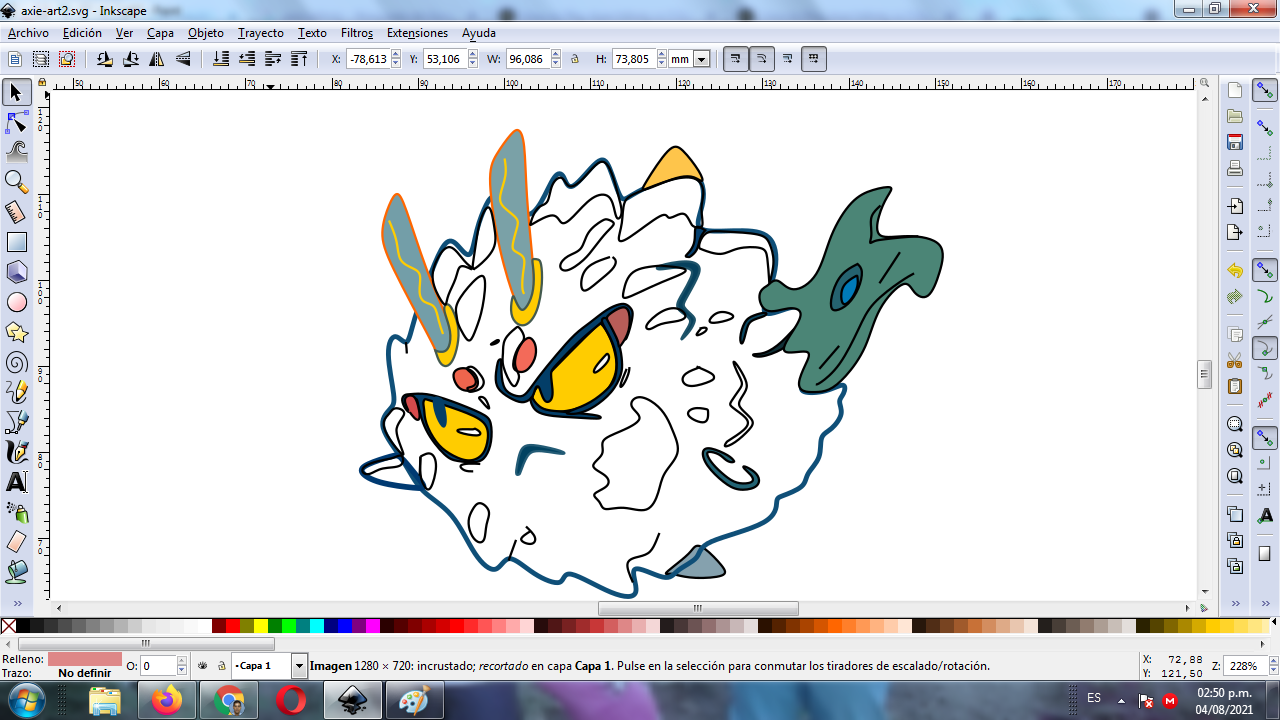
Task: Click the Relleno fill color indicator
Action: tap(85, 659)
